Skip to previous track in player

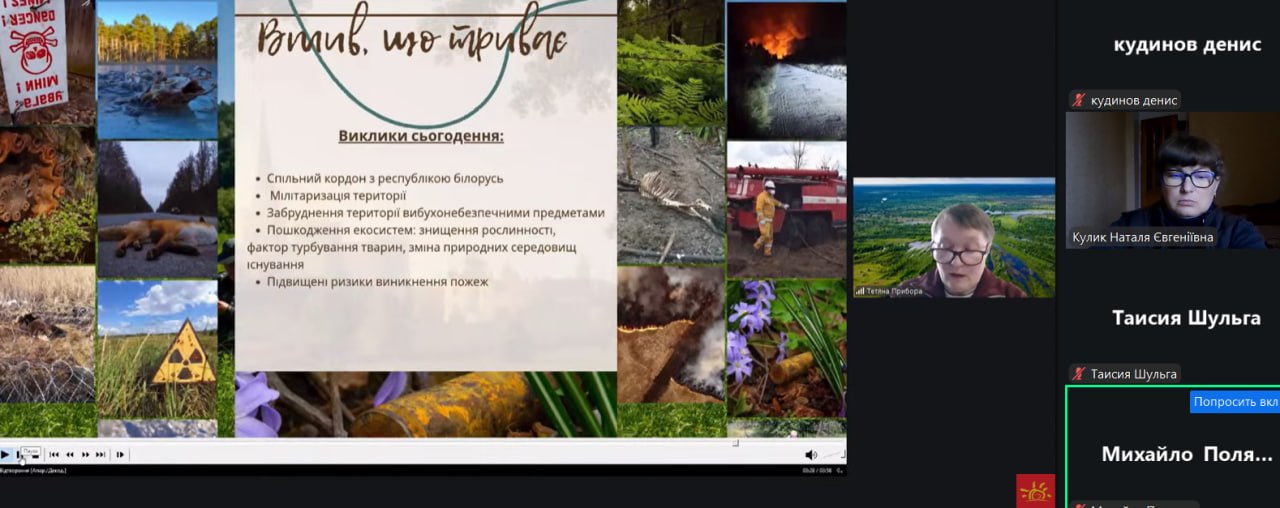pos(54,454)
